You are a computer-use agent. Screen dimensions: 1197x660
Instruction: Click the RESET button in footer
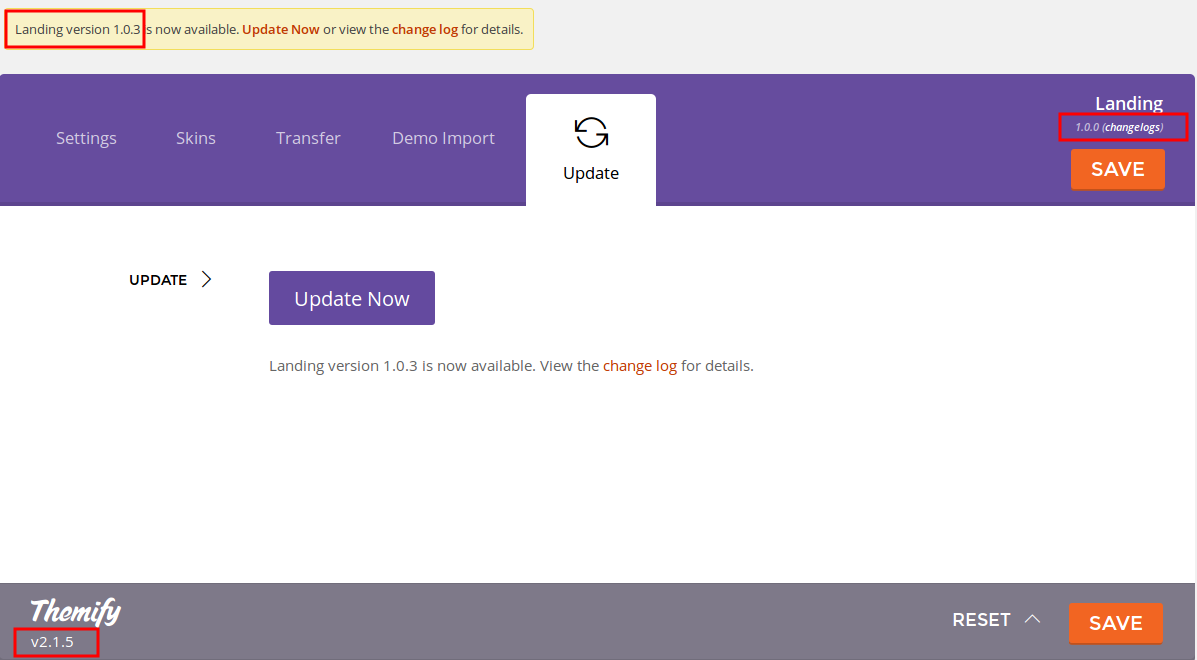pyautogui.click(x=981, y=620)
